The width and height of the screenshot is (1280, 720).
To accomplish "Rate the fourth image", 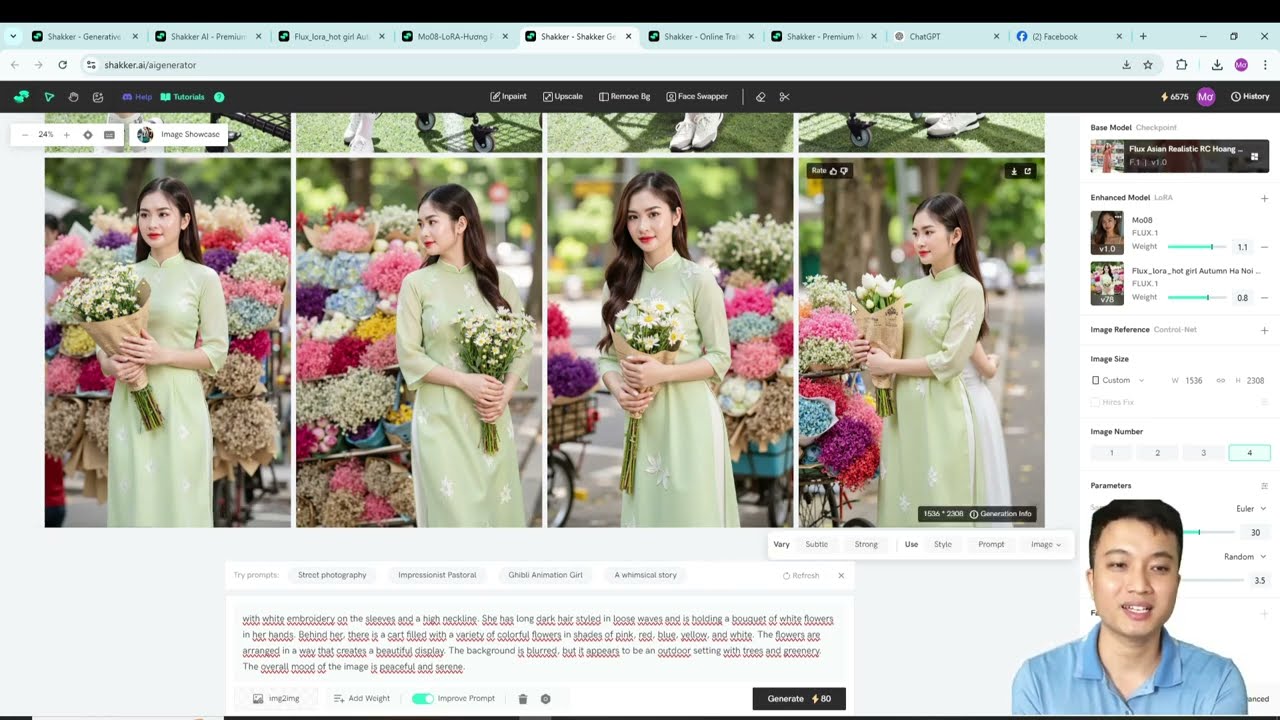I will click(x=830, y=171).
